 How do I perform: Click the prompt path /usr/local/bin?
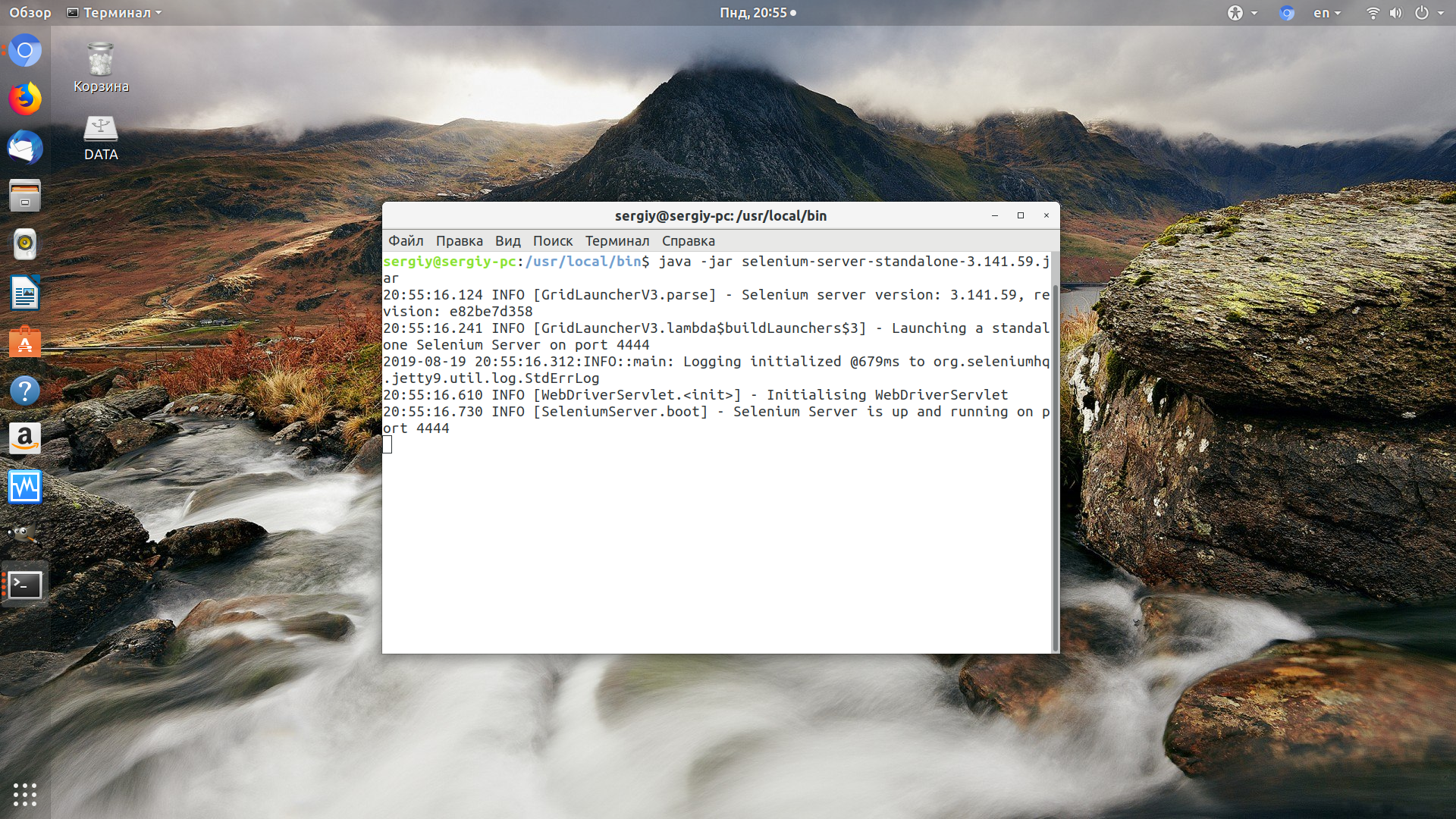(x=583, y=262)
